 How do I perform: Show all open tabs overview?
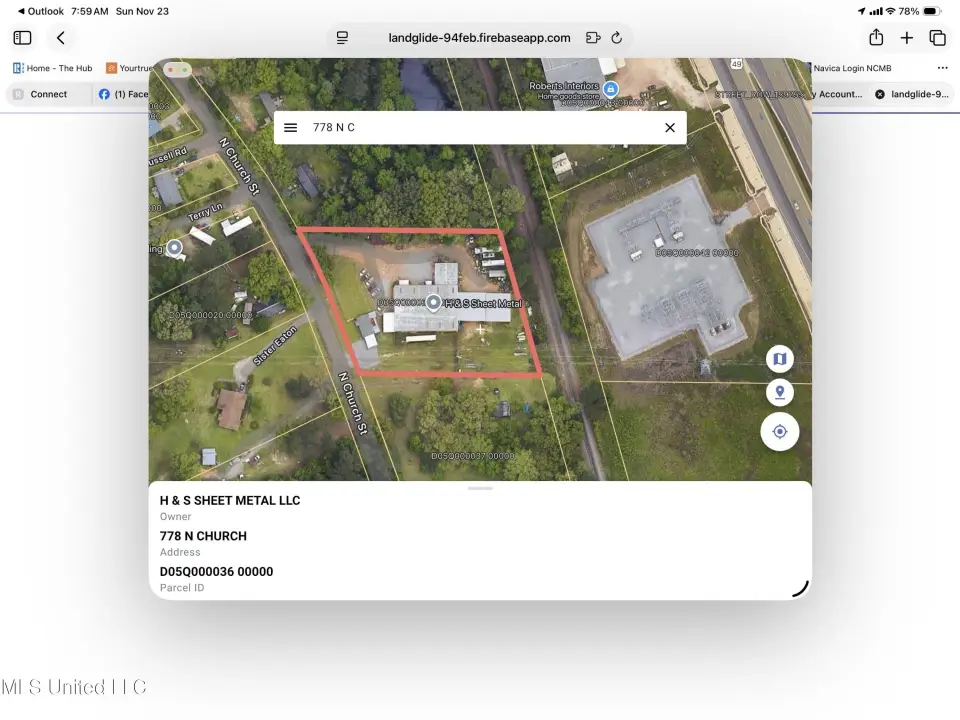(x=937, y=38)
